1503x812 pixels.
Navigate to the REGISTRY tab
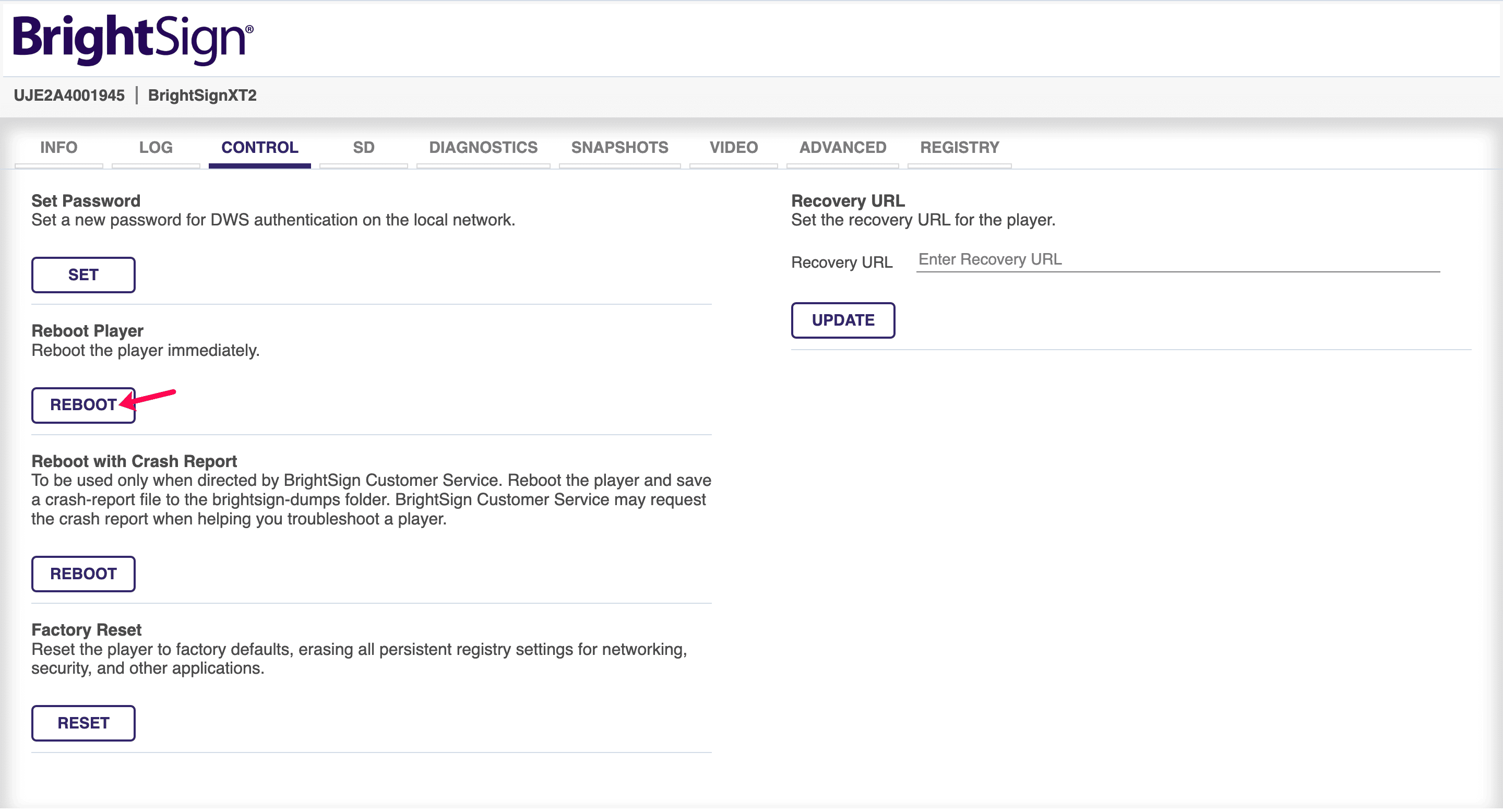[x=959, y=147]
